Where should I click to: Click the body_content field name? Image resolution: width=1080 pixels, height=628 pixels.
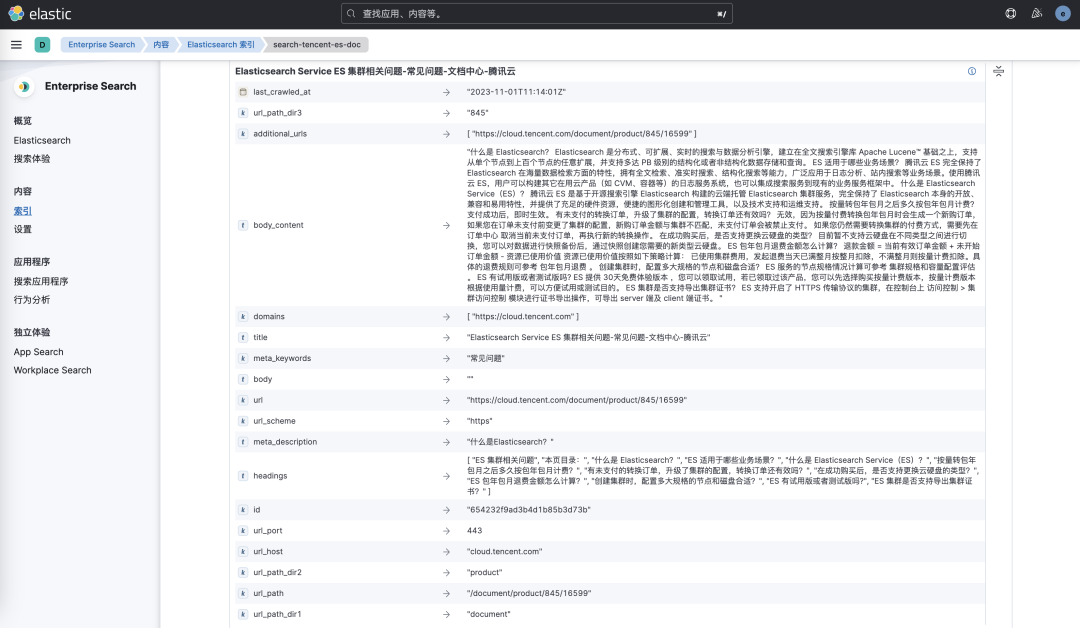278,225
